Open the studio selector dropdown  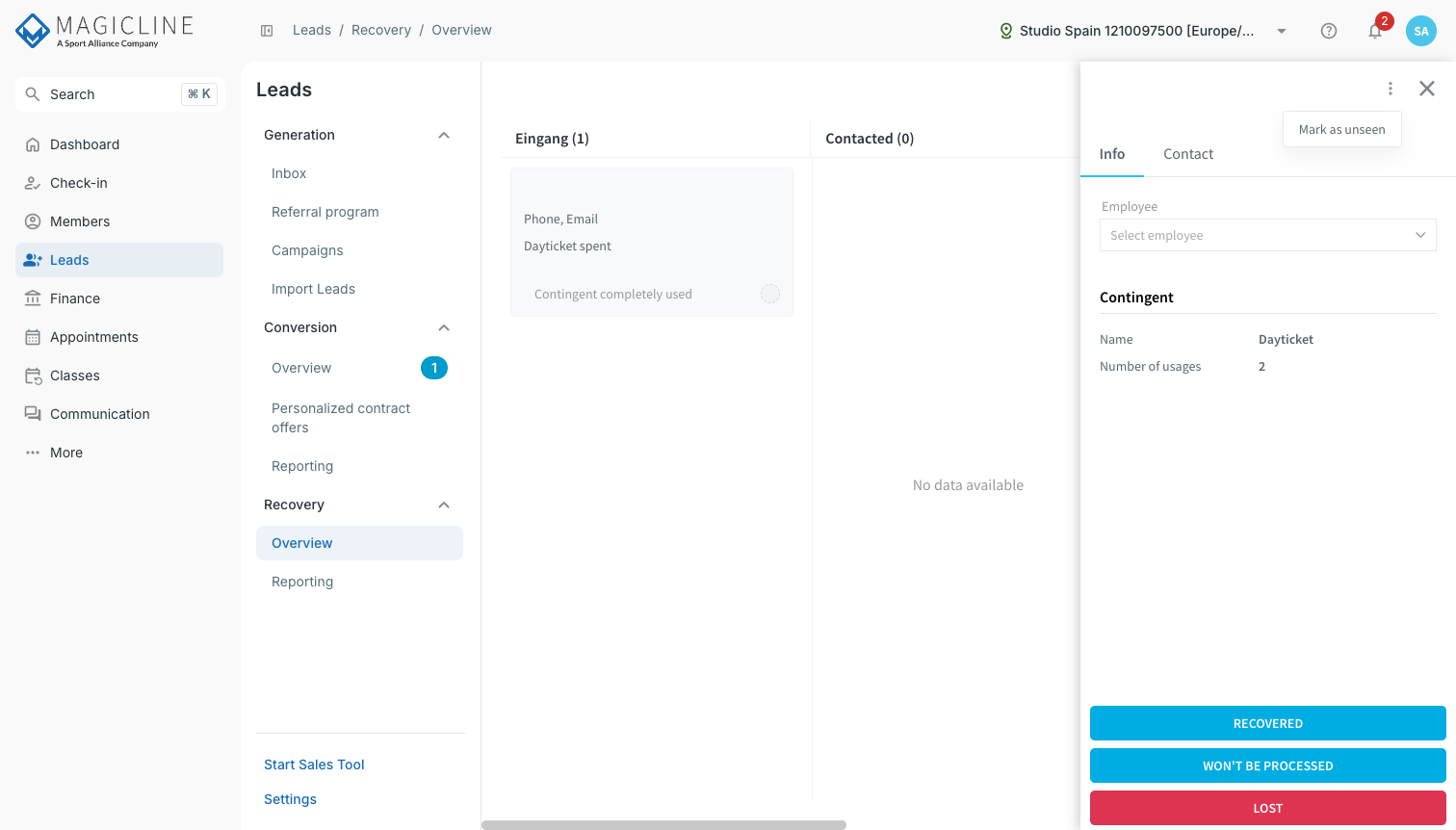1144,31
